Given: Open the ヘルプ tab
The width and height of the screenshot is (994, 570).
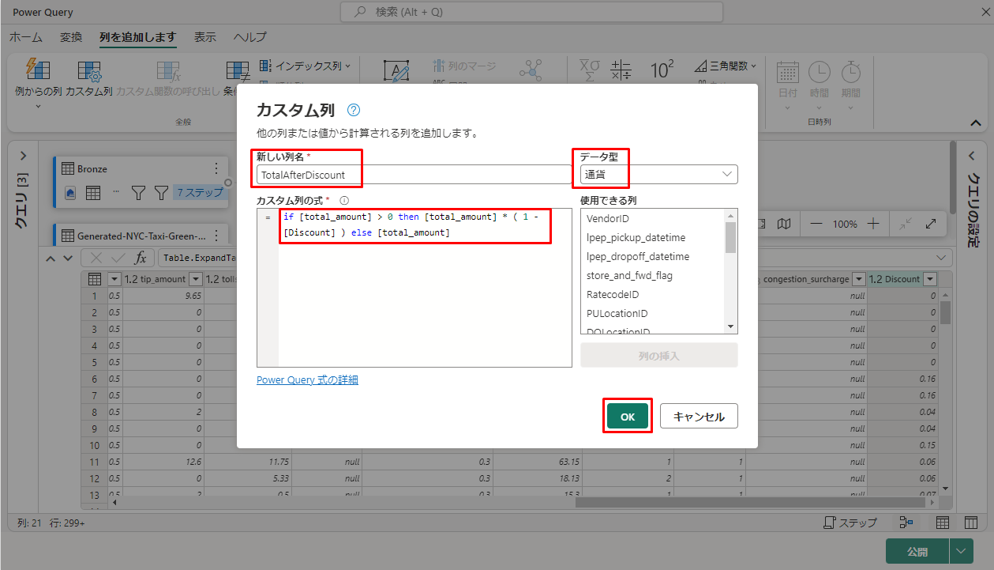Looking at the screenshot, I should coord(250,37).
